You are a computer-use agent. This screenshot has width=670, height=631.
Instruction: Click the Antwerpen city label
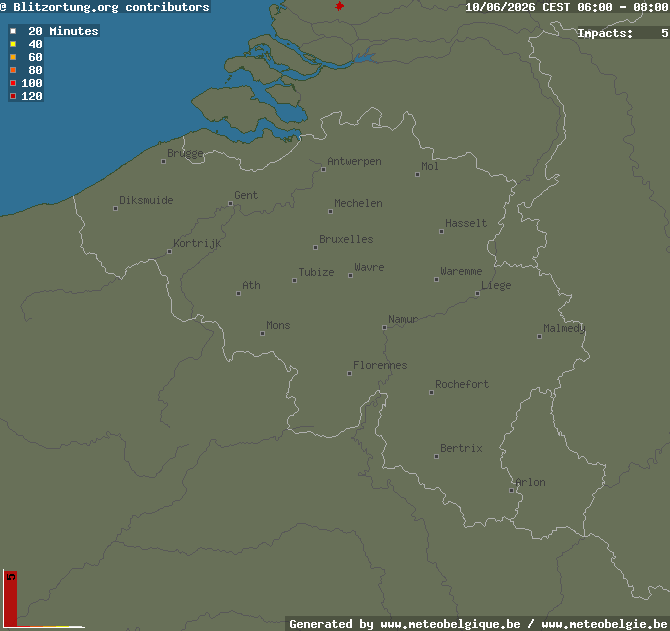[x=354, y=161]
